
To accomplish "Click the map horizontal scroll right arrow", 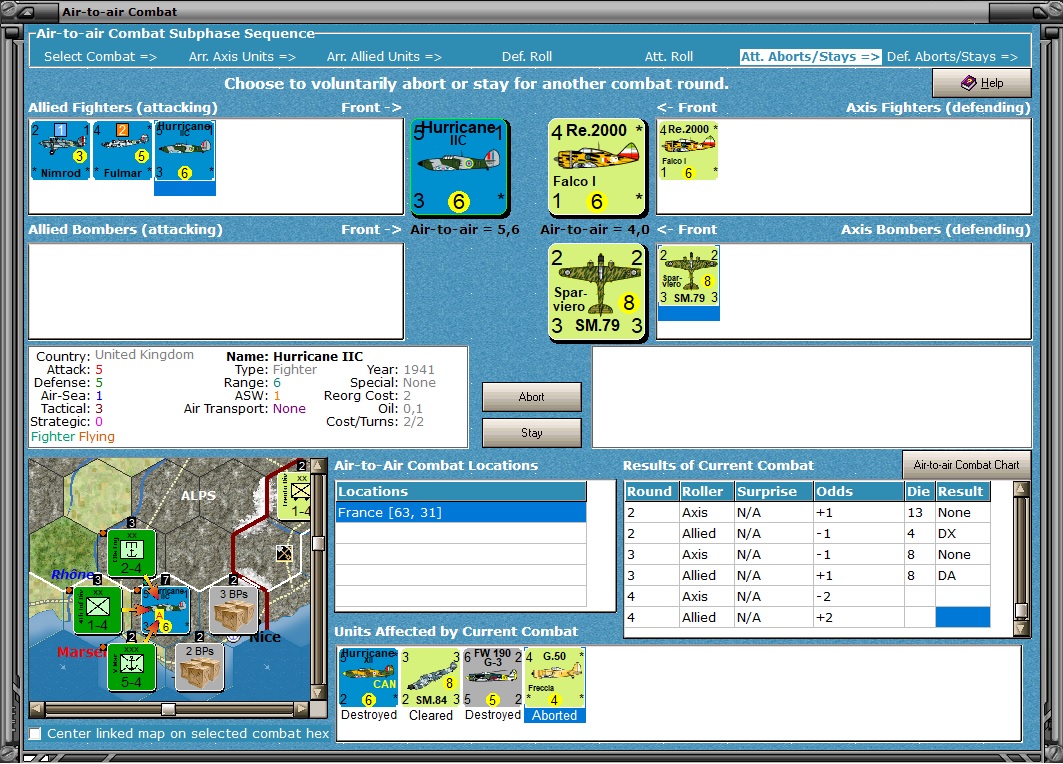I will [x=302, y=709].
